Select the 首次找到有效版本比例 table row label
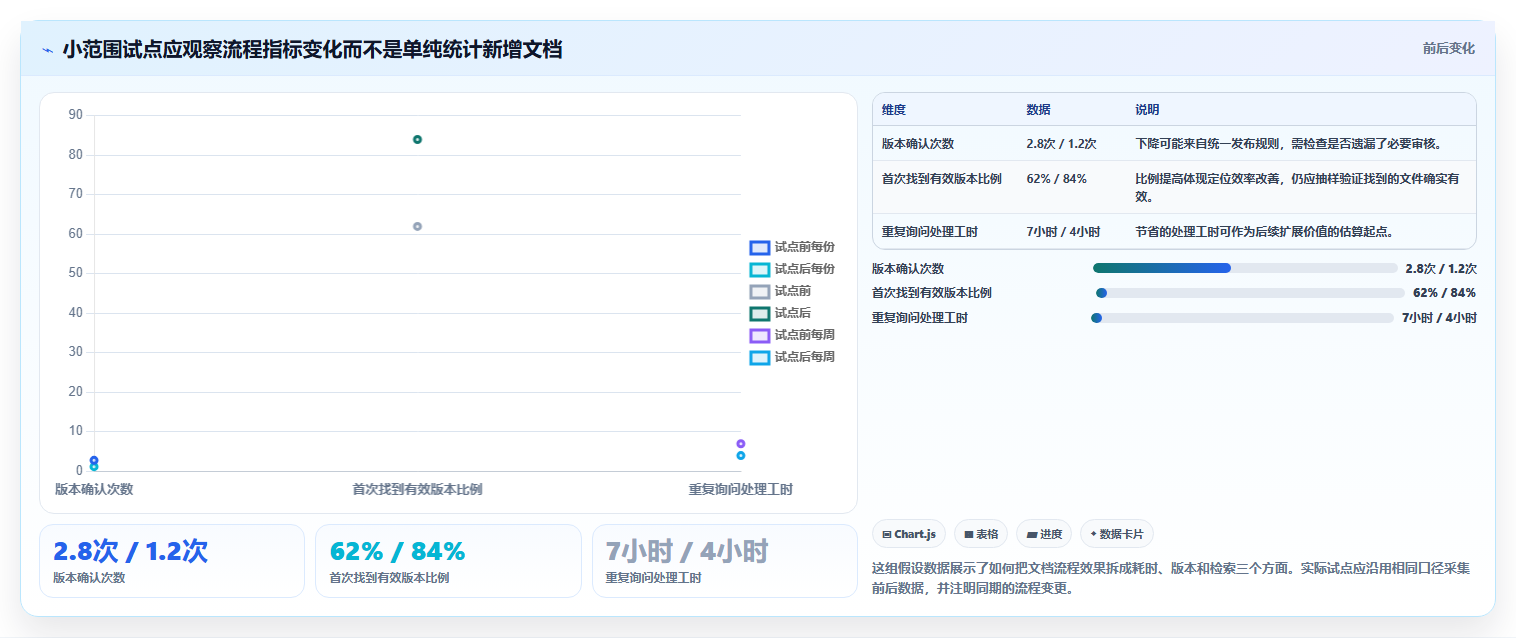This screenshot has width=1516, height=638. pos(942,179)
